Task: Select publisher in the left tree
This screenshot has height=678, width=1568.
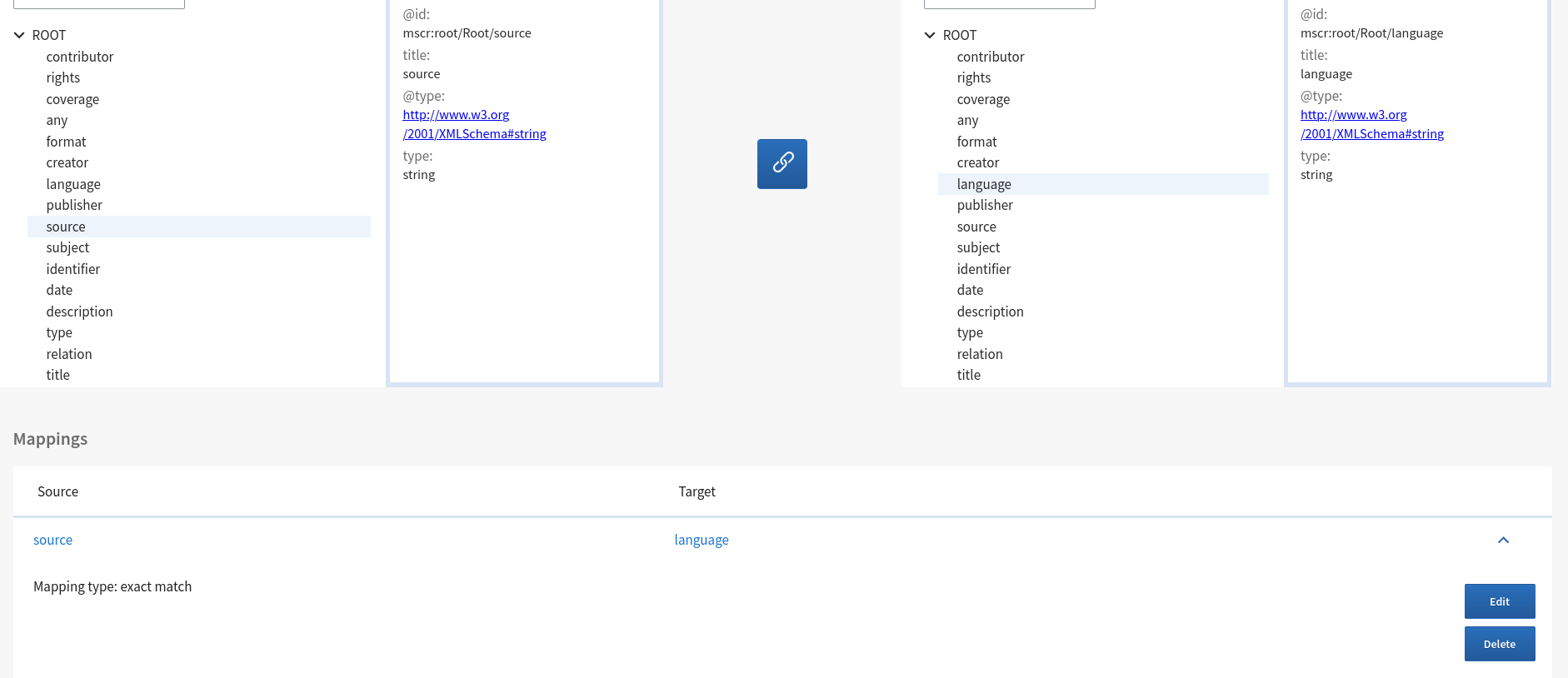Action: (x=74, y=205)
